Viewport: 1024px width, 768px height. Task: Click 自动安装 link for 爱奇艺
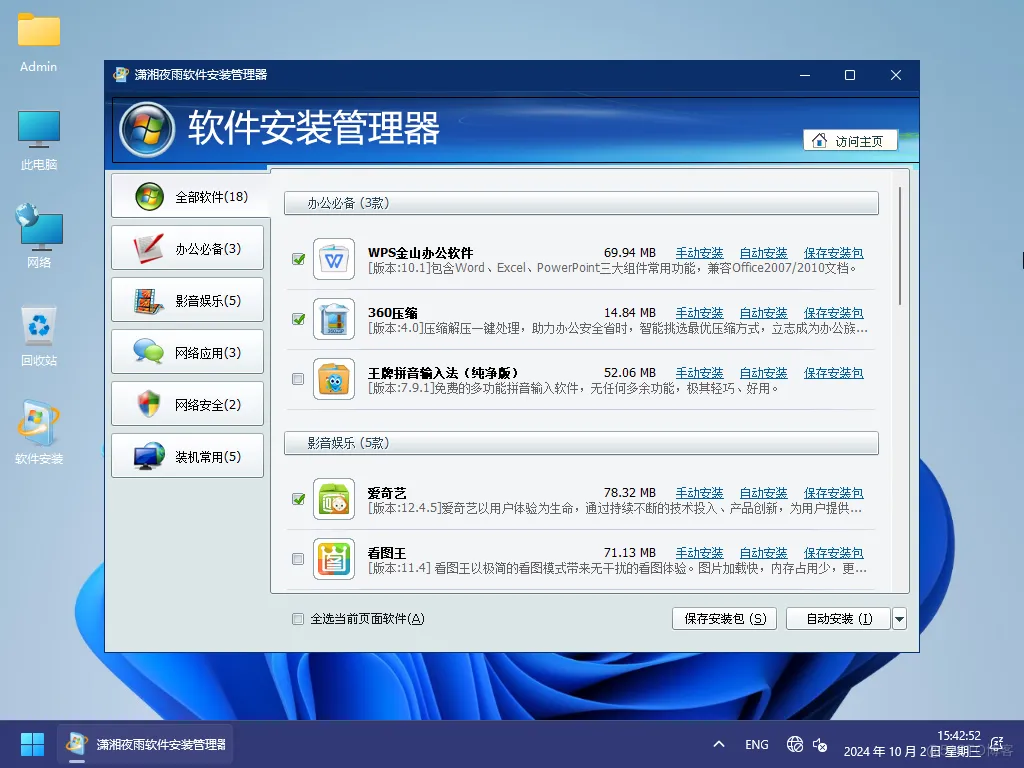763,493
